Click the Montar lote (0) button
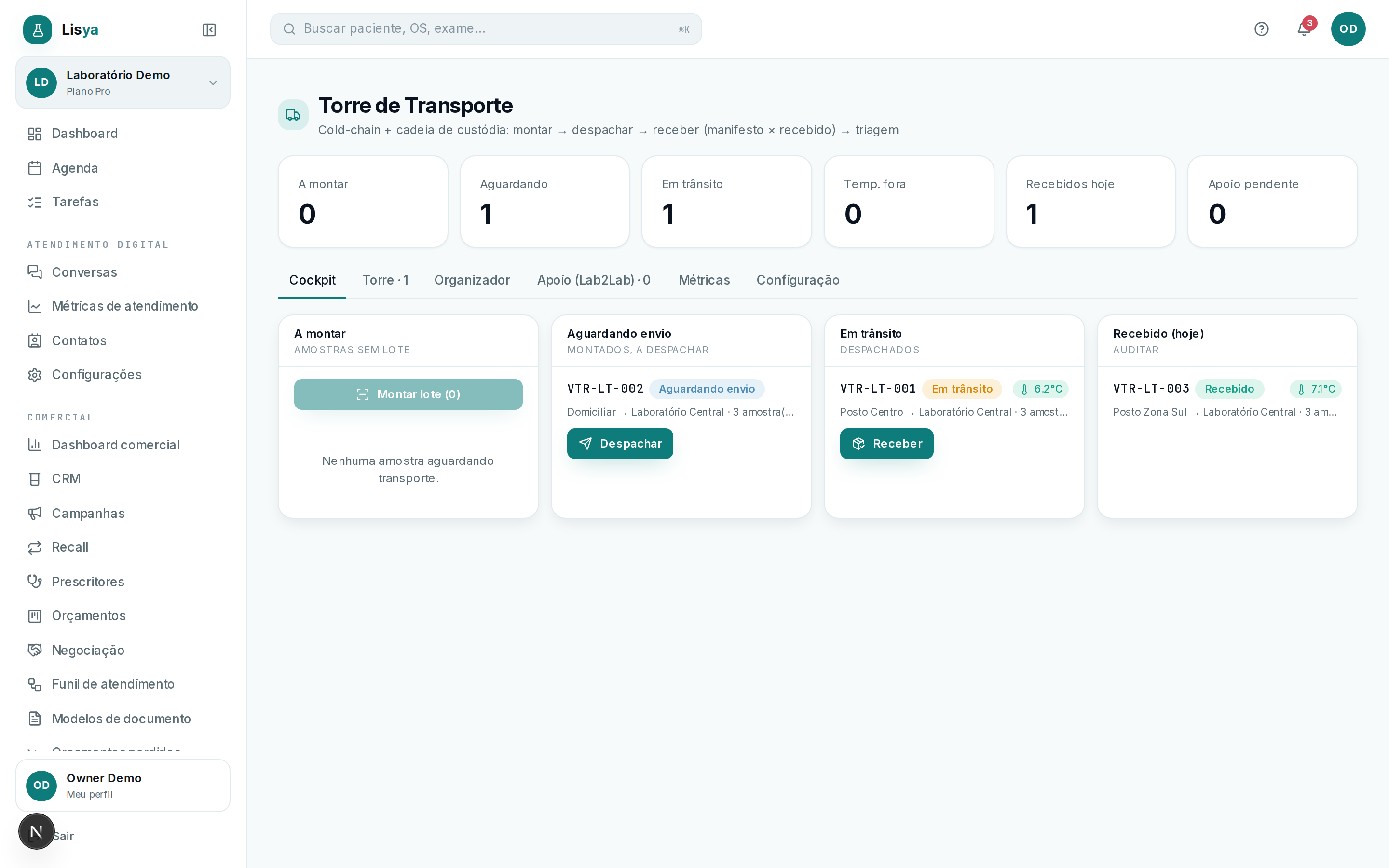 click(x=408, y=394)
